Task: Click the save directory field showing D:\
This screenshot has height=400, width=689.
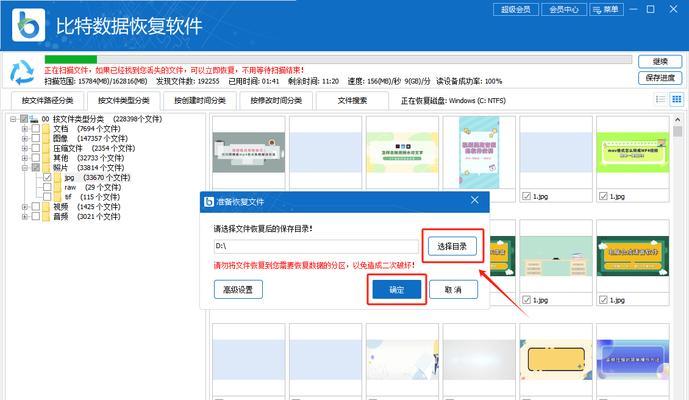Action: click(316, 246)
